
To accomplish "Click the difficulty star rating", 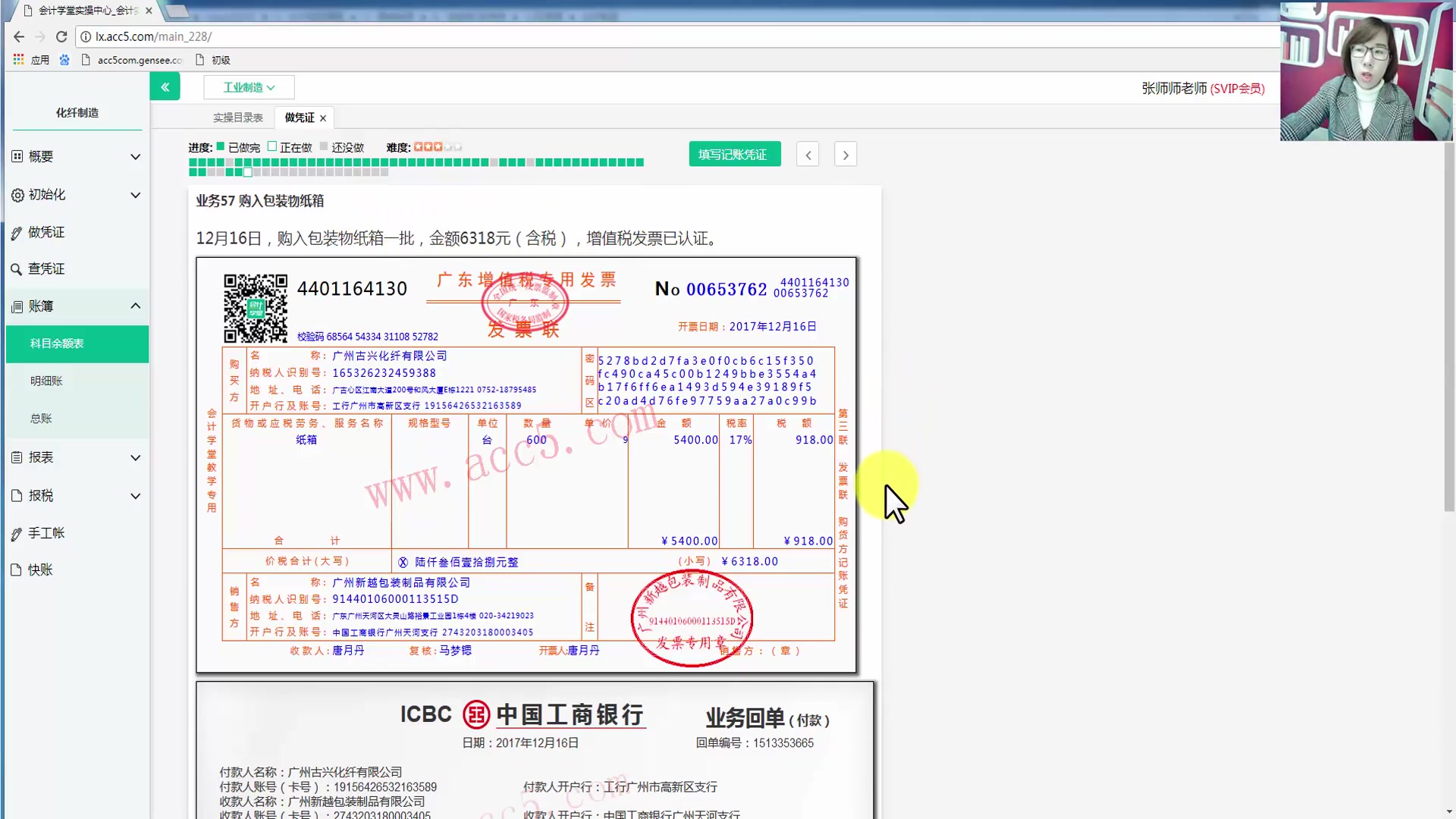I will (438, 146).
